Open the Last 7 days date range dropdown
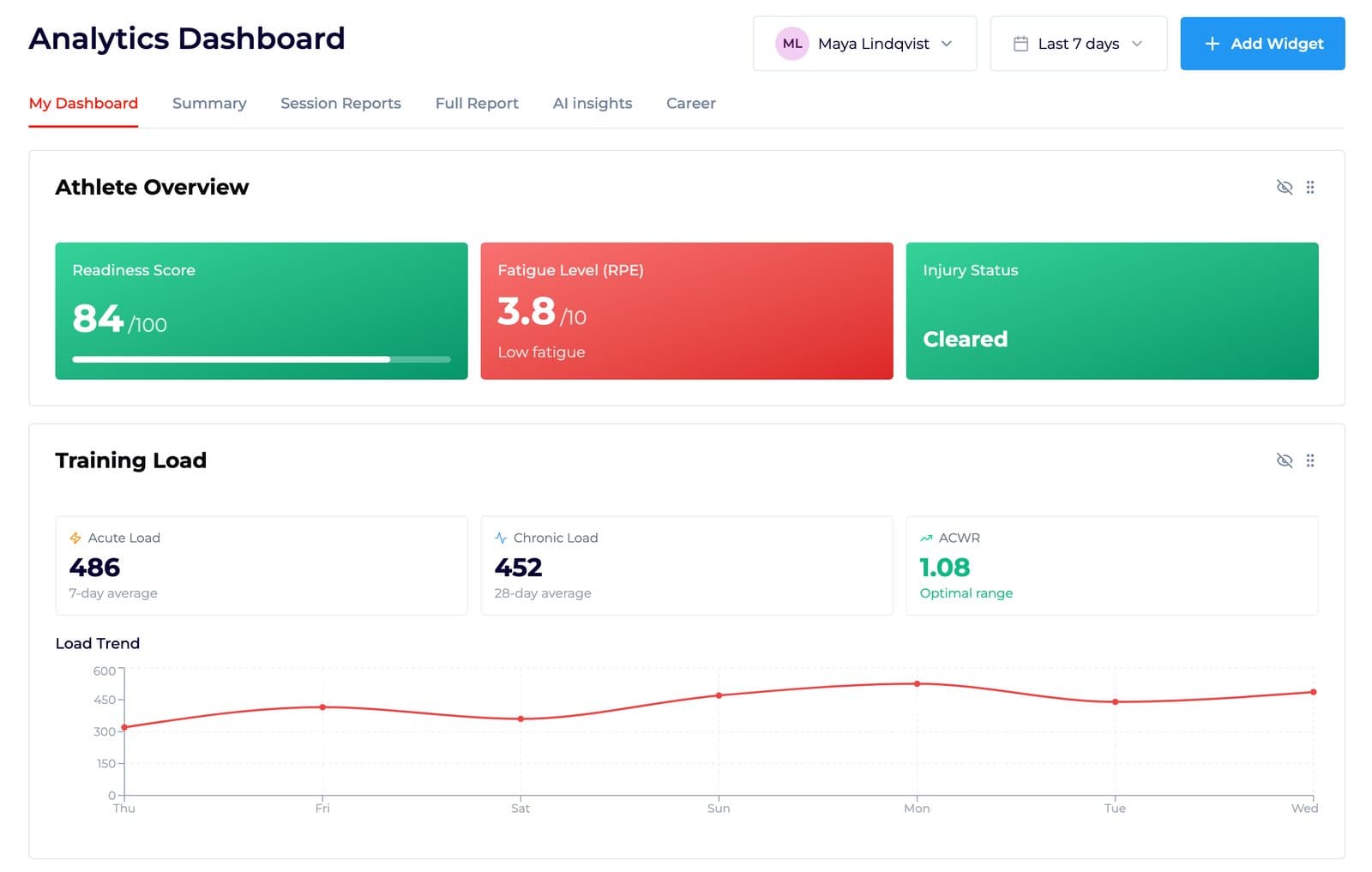The height and width of the screenshot is (872, 1372). tap(1078, 44)
